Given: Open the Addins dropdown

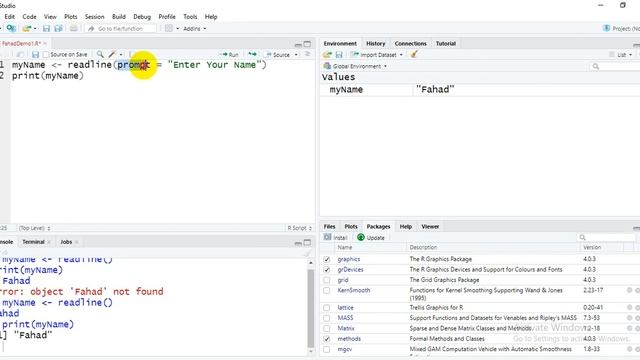Looking at the screenshot, I should pyautogui.click(x=194, y=29).
